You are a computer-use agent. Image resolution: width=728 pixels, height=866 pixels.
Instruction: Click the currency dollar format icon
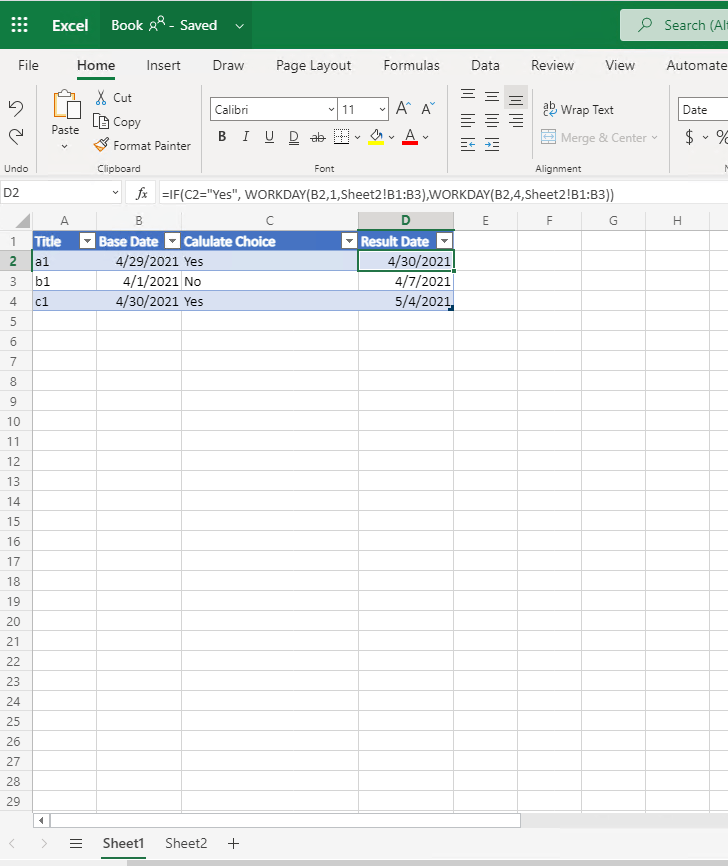(x=689, y=136)
